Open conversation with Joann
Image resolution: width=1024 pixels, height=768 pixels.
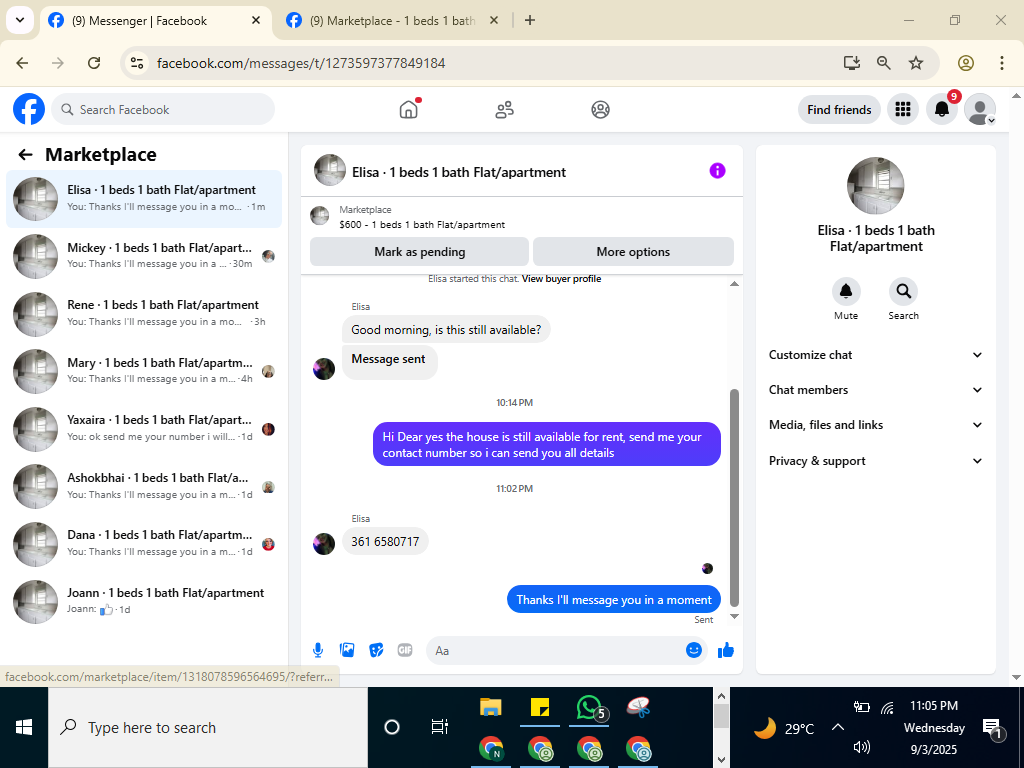click(144, 601)
